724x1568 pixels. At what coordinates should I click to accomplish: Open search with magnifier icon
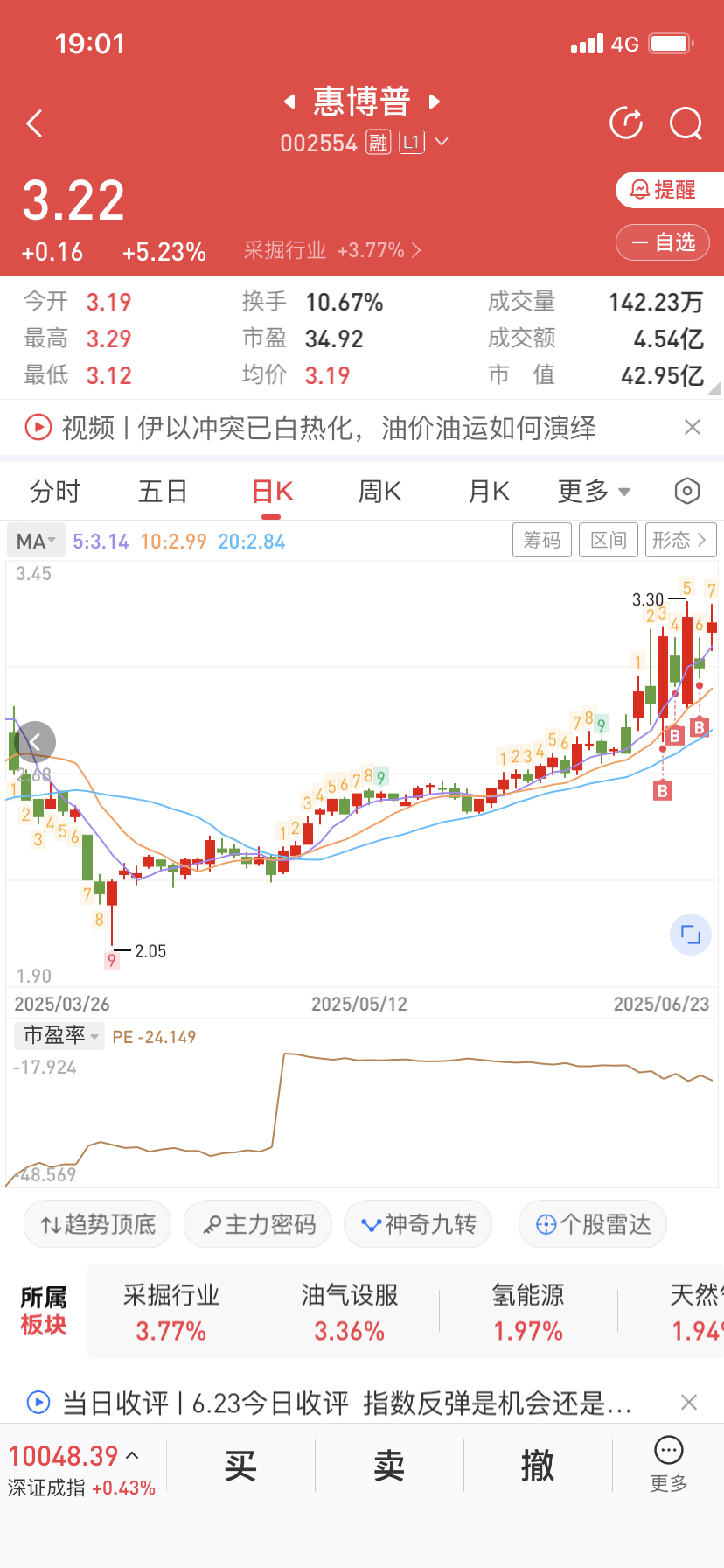(686, 123)
